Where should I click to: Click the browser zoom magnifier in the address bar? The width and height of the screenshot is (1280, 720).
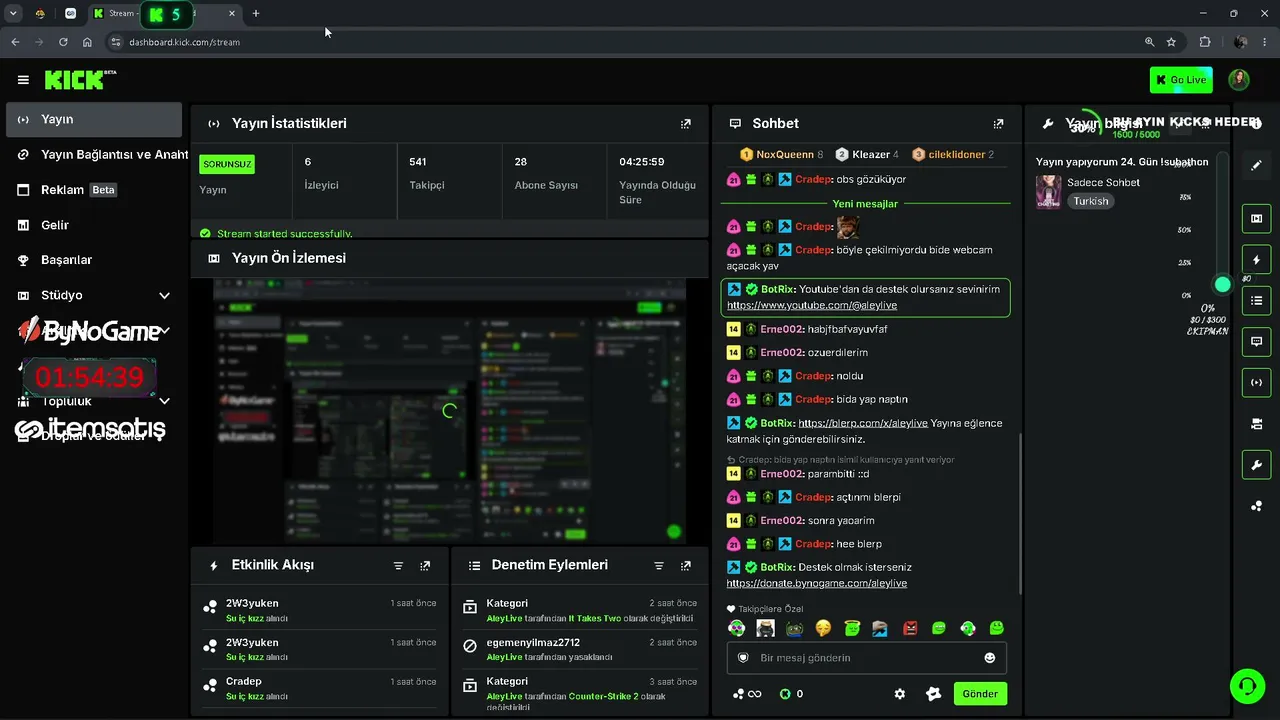click(x=1149, y=42)
